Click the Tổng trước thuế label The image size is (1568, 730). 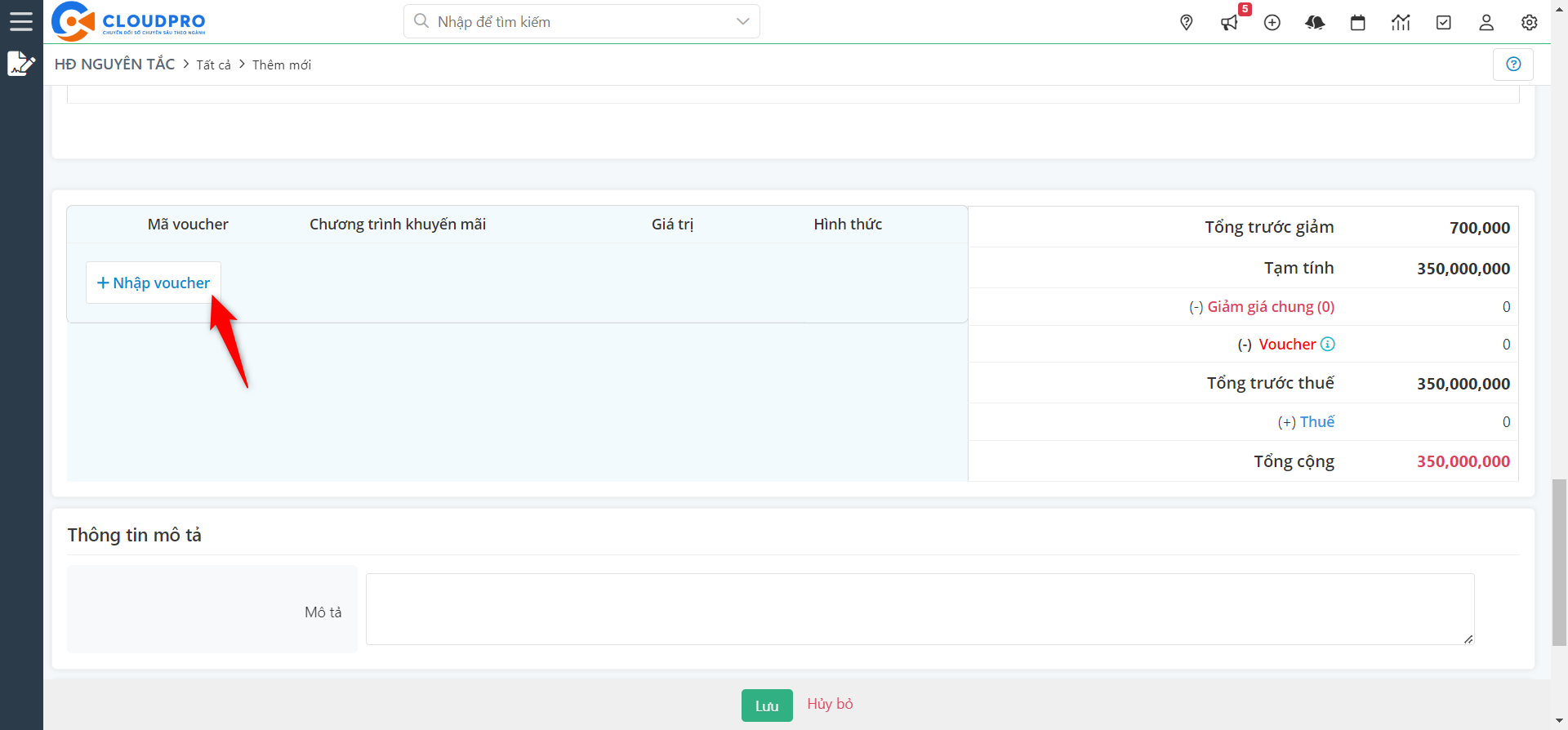pos(1271,383)
